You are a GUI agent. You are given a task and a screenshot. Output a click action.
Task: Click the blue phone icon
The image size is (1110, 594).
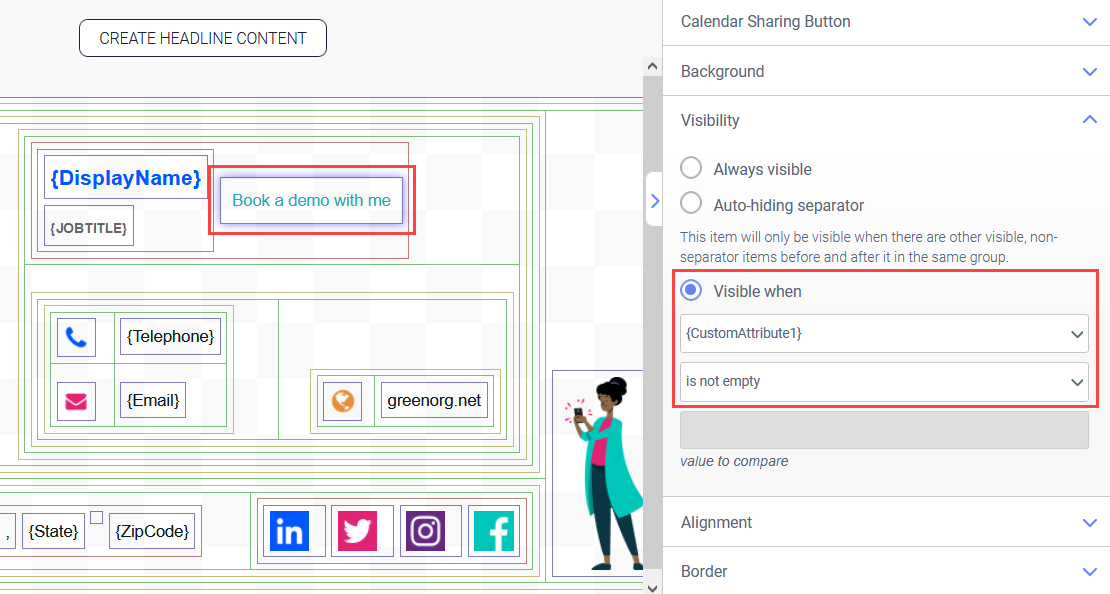click(x=76, y=337)
